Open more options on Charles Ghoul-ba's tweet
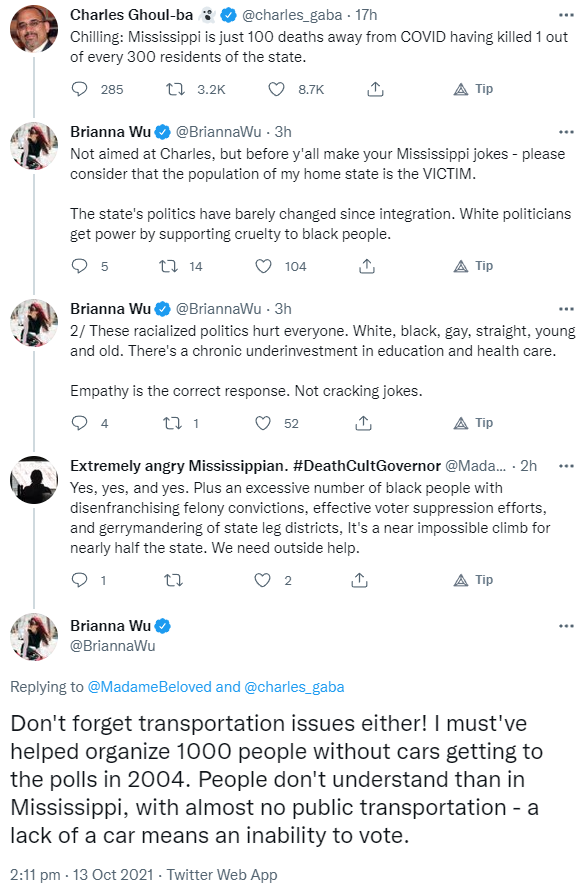Viewport: 584px width, 894px height. coord(566,15)
